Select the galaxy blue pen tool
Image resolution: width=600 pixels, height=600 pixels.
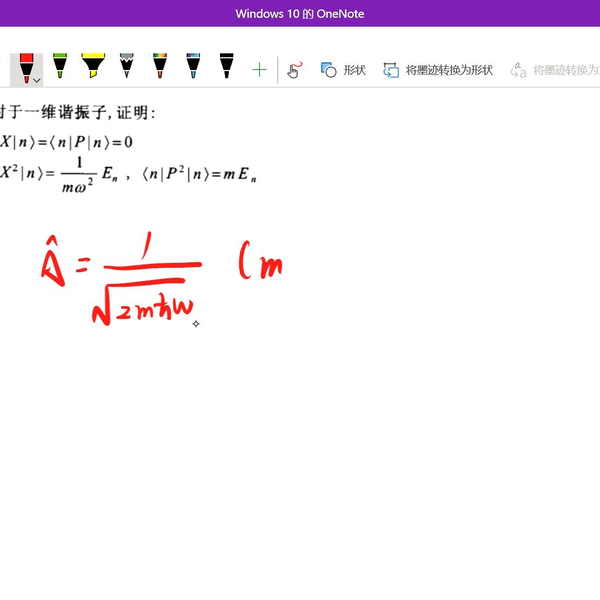coord(193,66)
